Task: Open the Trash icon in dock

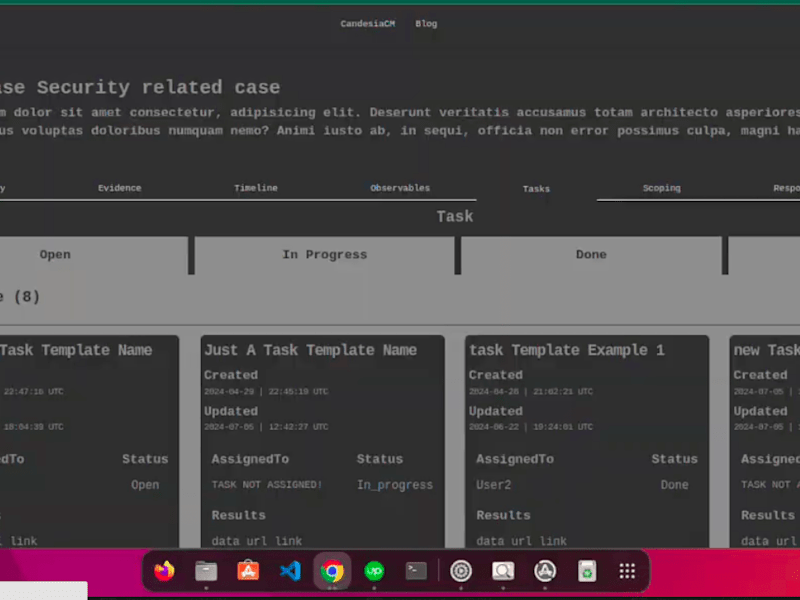Action: 587,571
